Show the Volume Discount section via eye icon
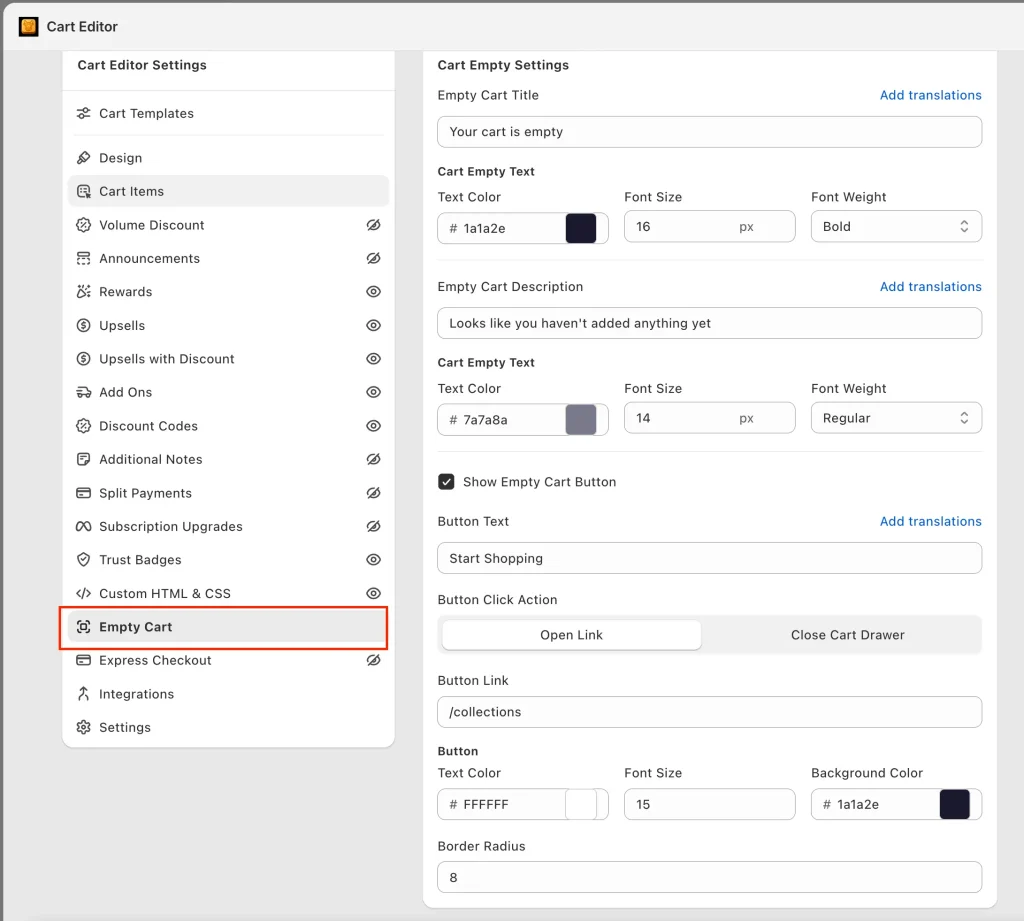This screenshot has height=921, width=1024. pos(374,225)
